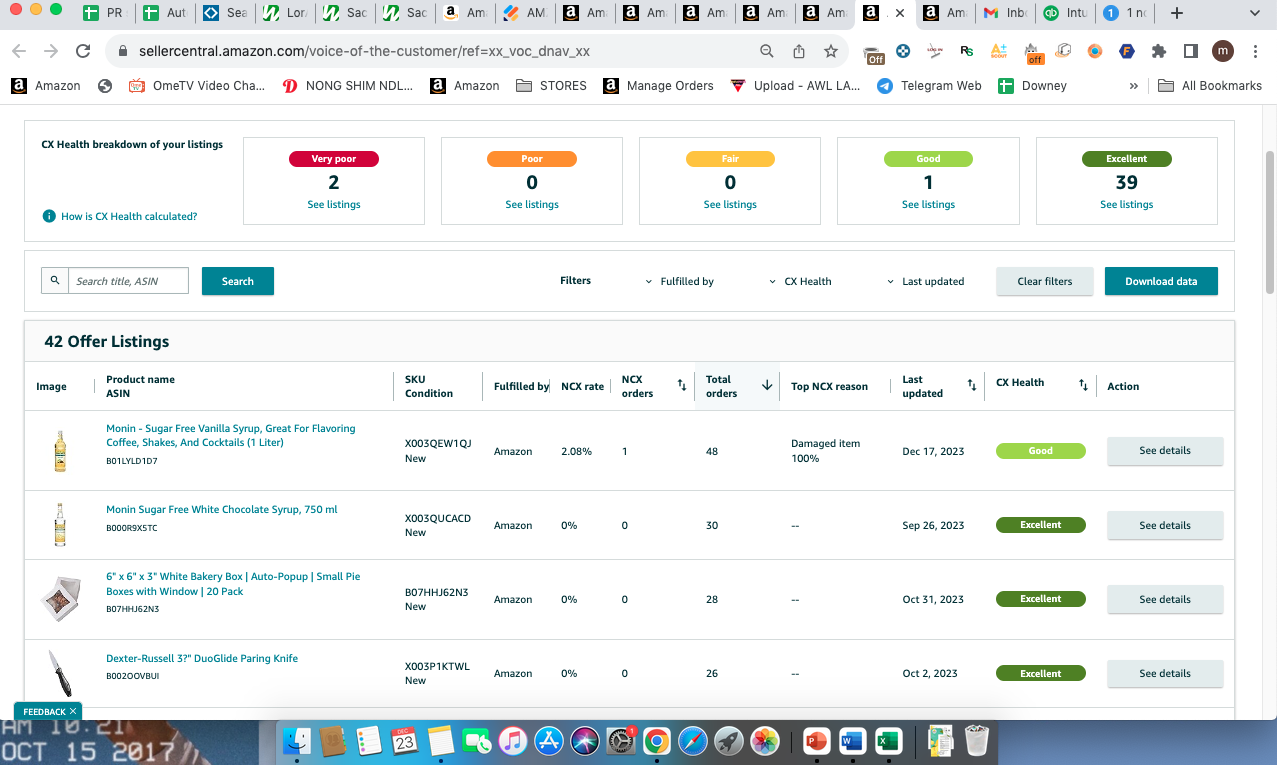Launch Safari from the Dock
This screenshot has height=765, width=1277.
click(692, 741)
